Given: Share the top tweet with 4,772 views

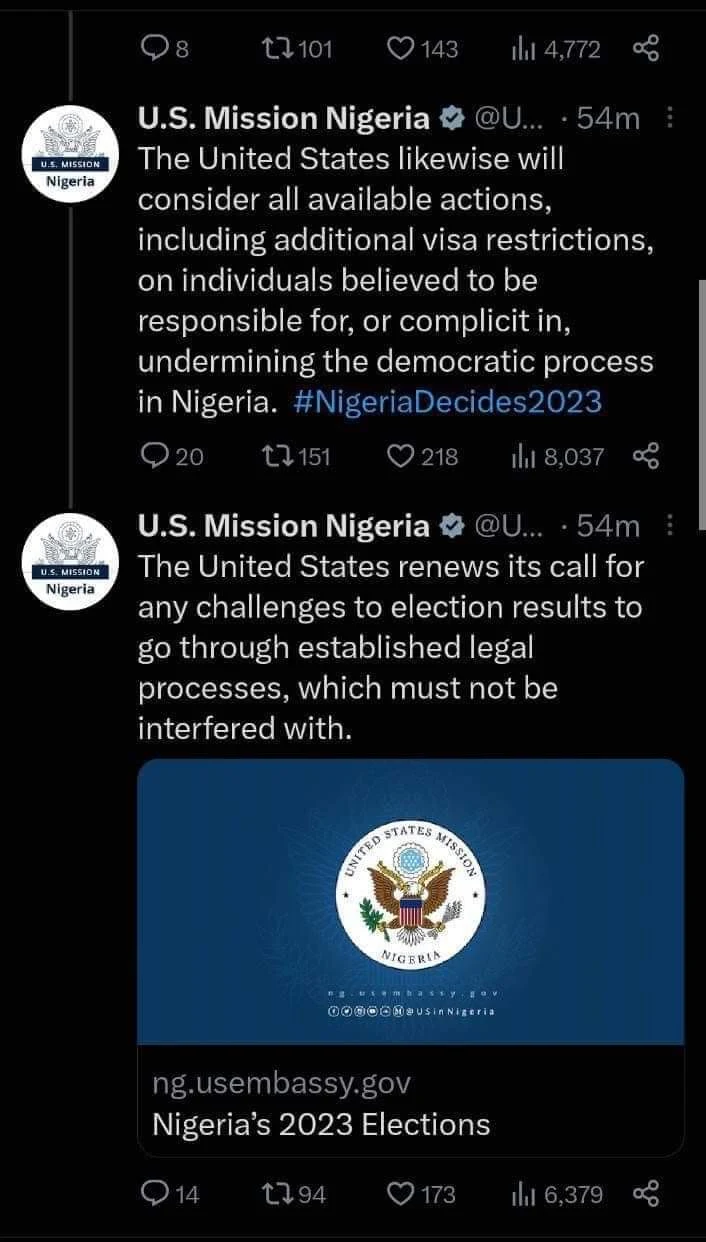Looking at the screenshot, I should tap(646, 48).
